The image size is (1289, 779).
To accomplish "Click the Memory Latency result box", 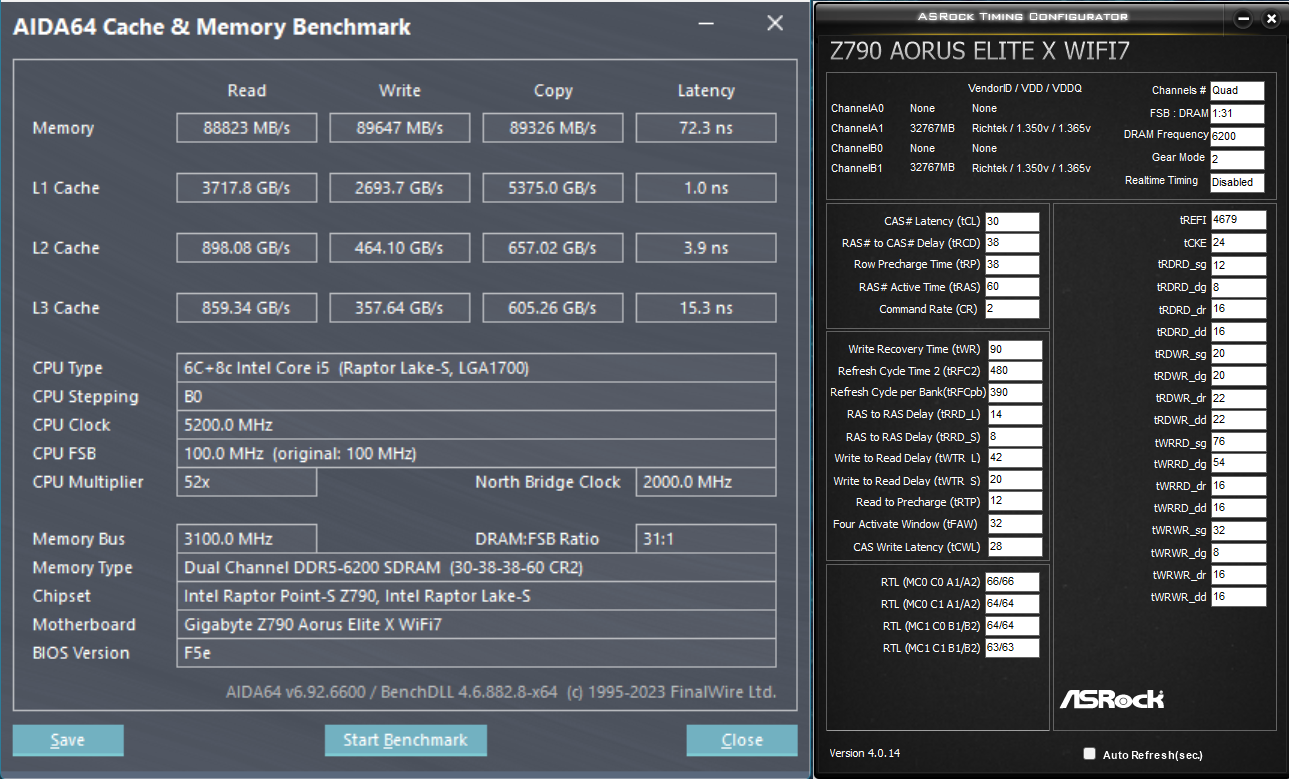I will click(705, 128).
